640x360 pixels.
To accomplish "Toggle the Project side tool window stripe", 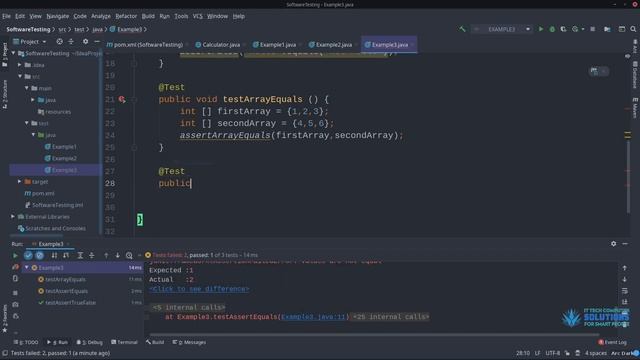I will click(x=4, y=55).
